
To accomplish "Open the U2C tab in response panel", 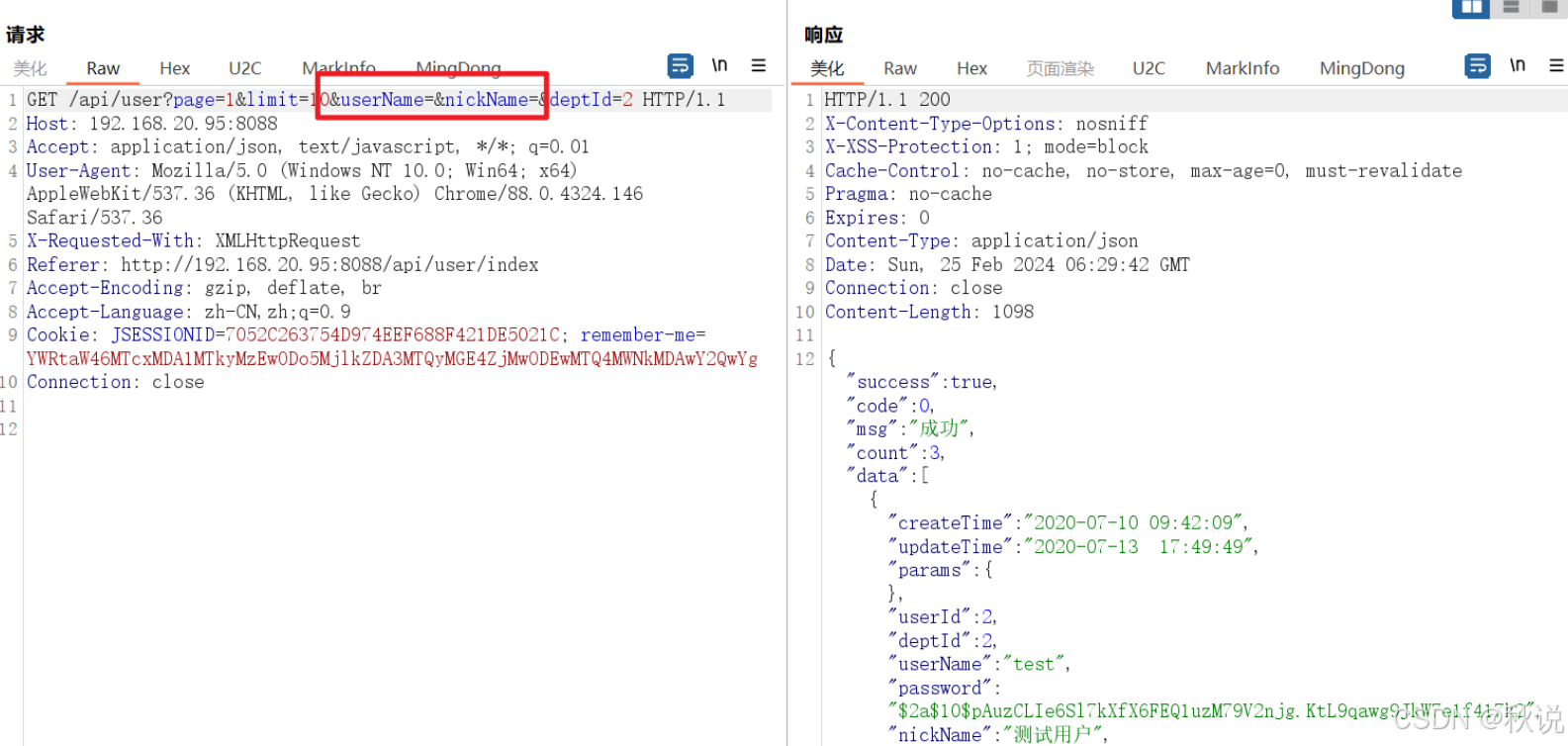I will click(1149, 68).
